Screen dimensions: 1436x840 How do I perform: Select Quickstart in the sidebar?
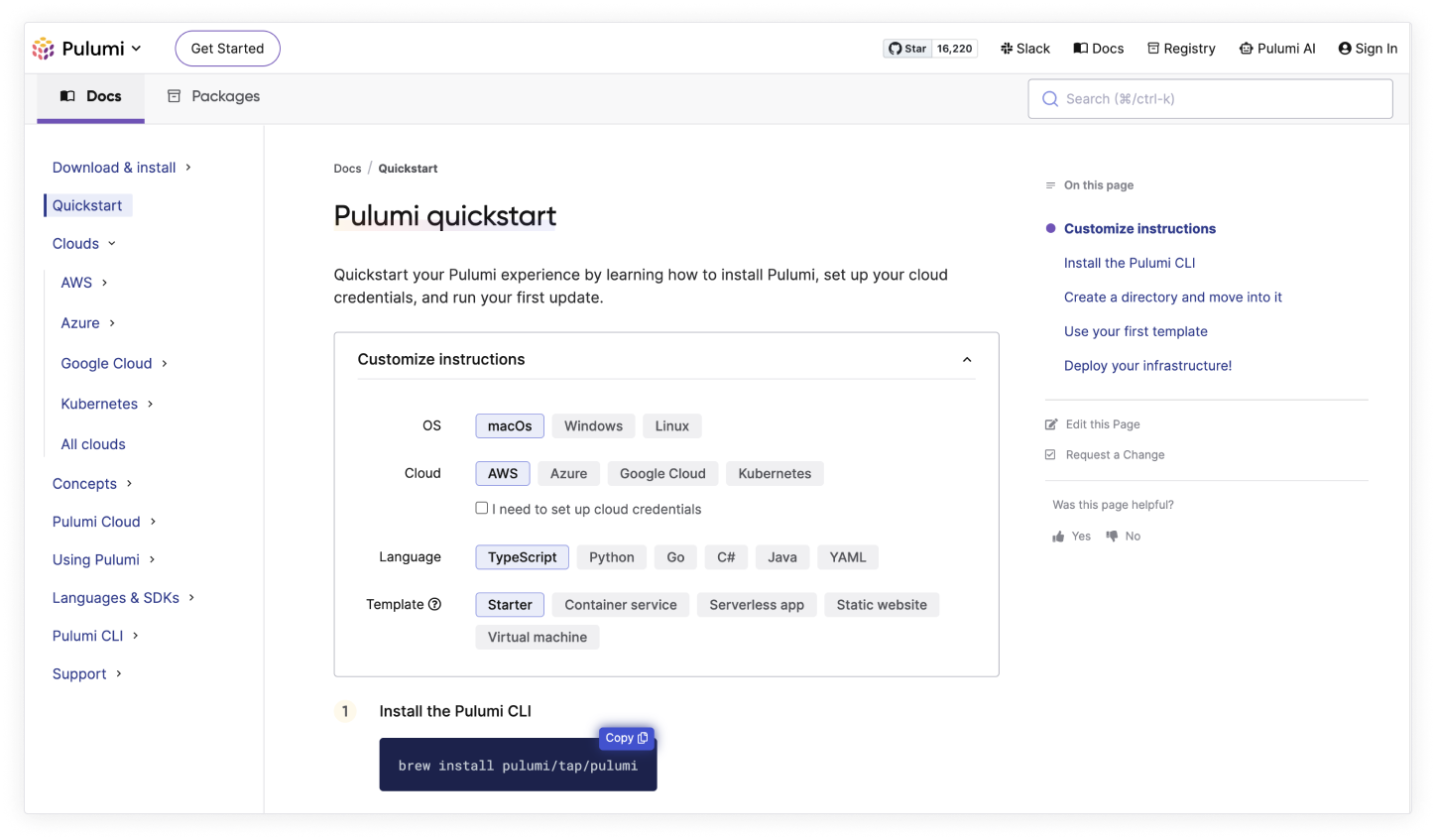87,205
